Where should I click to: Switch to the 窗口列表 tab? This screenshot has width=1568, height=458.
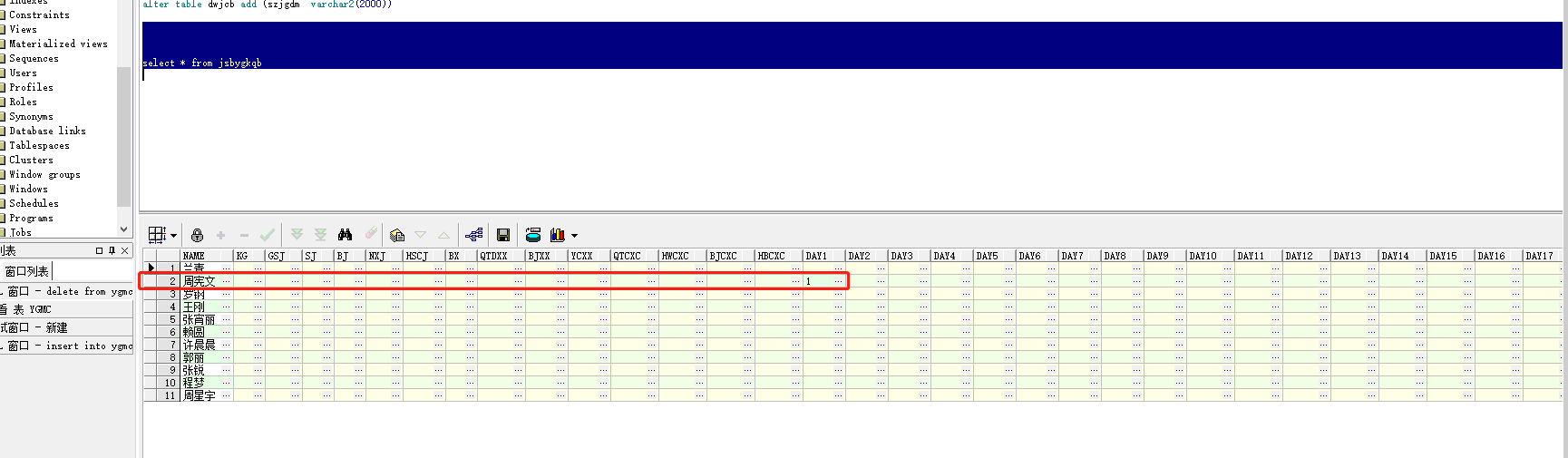pos(26,271)
